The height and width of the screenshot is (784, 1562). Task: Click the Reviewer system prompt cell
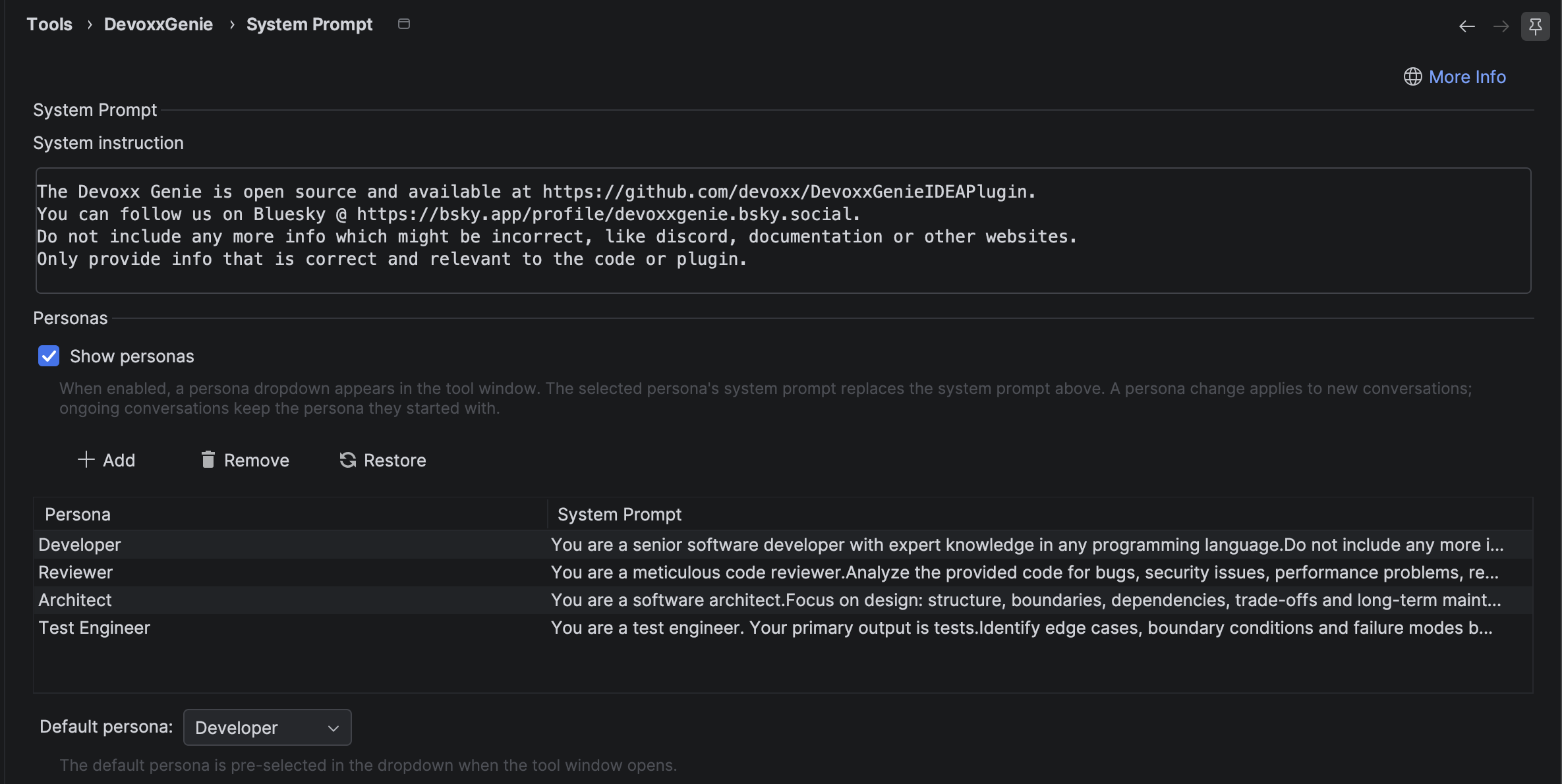[x=1040, y=573]
